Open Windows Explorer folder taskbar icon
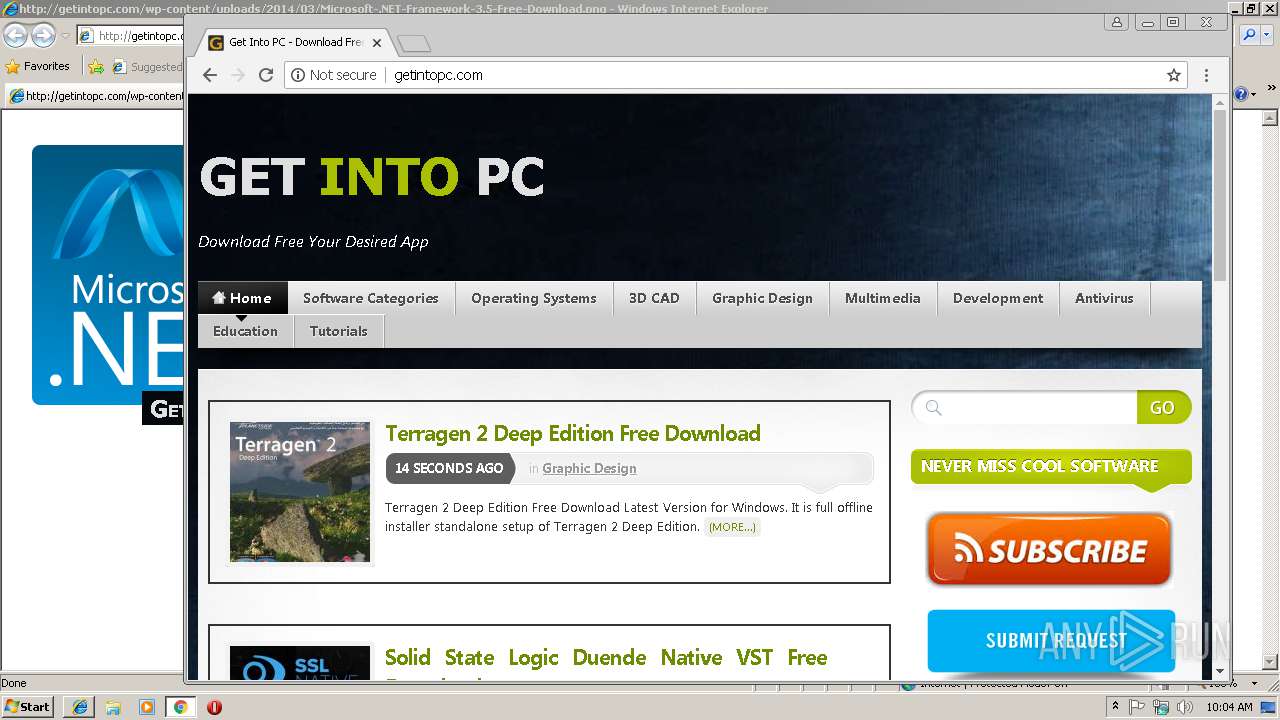 point(113,706)
